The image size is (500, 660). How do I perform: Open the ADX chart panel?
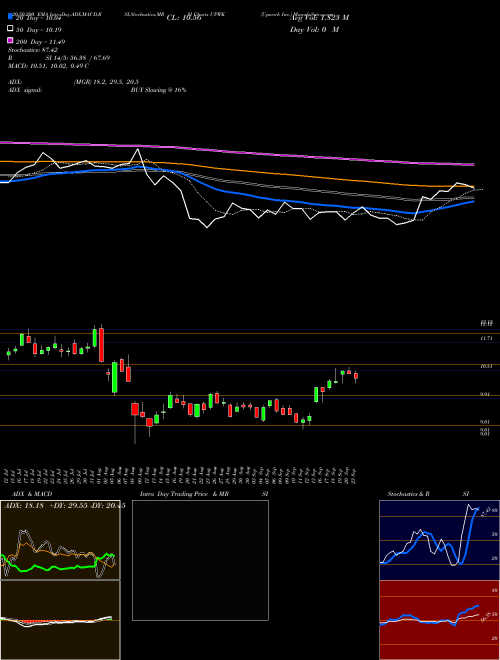coord(60,540)
